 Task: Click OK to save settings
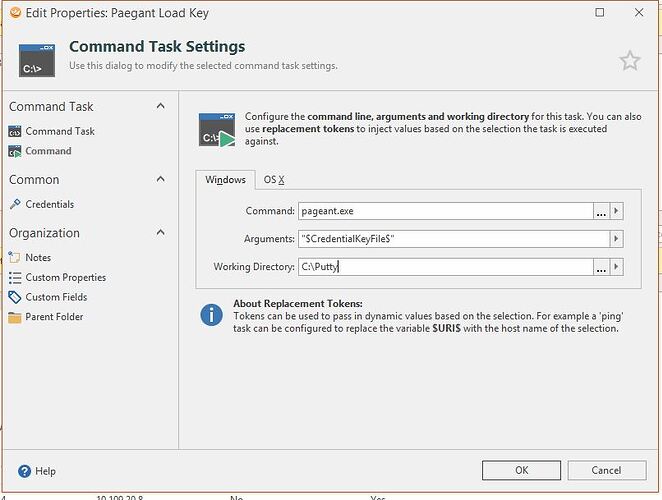pyautogui.click(x=521, y=470)
